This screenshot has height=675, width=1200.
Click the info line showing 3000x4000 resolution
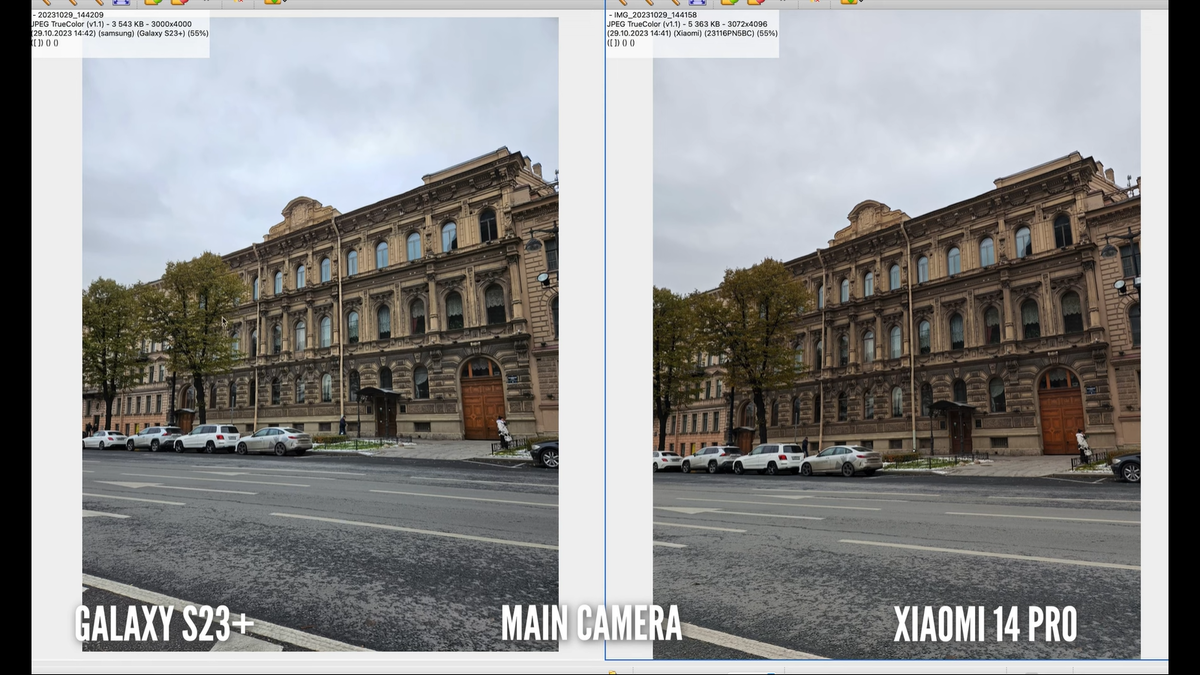[x=112, y=24]
